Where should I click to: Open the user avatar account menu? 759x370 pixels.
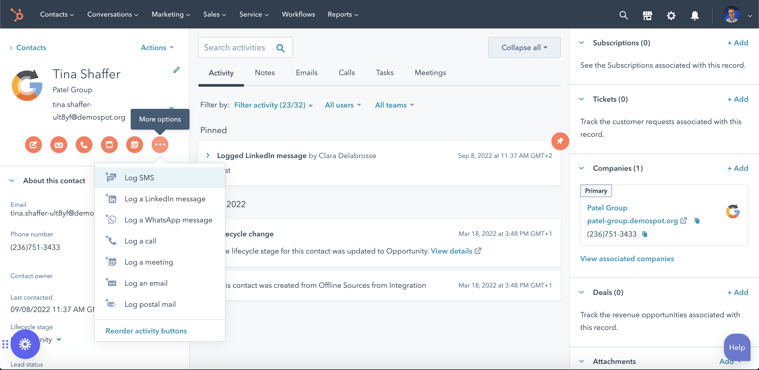732,15
